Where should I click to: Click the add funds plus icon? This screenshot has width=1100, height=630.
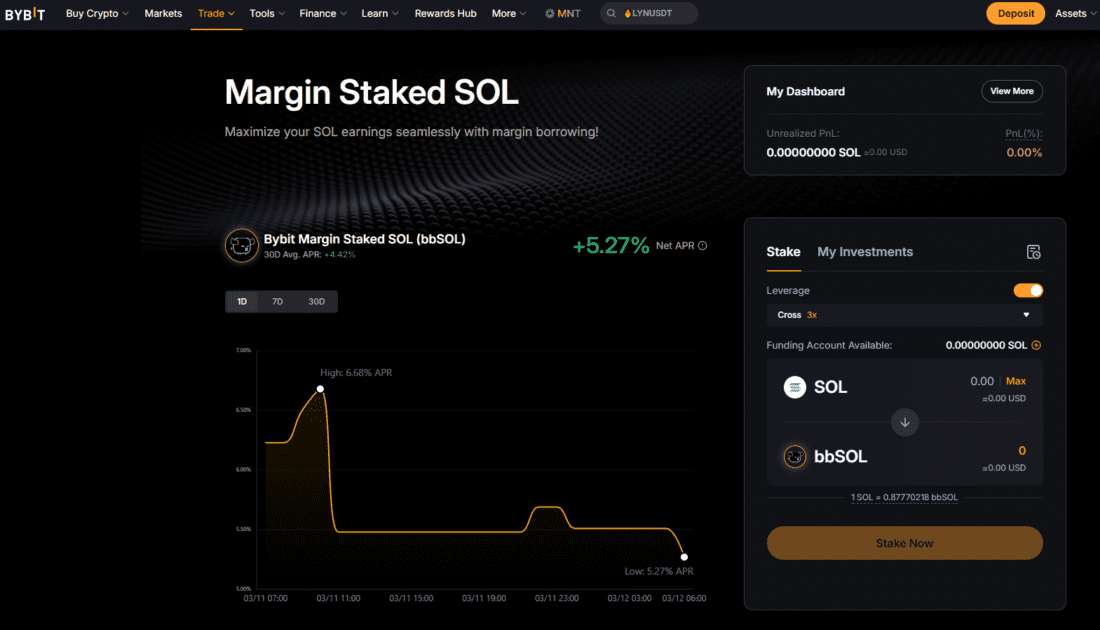(x=1037, y=345)
